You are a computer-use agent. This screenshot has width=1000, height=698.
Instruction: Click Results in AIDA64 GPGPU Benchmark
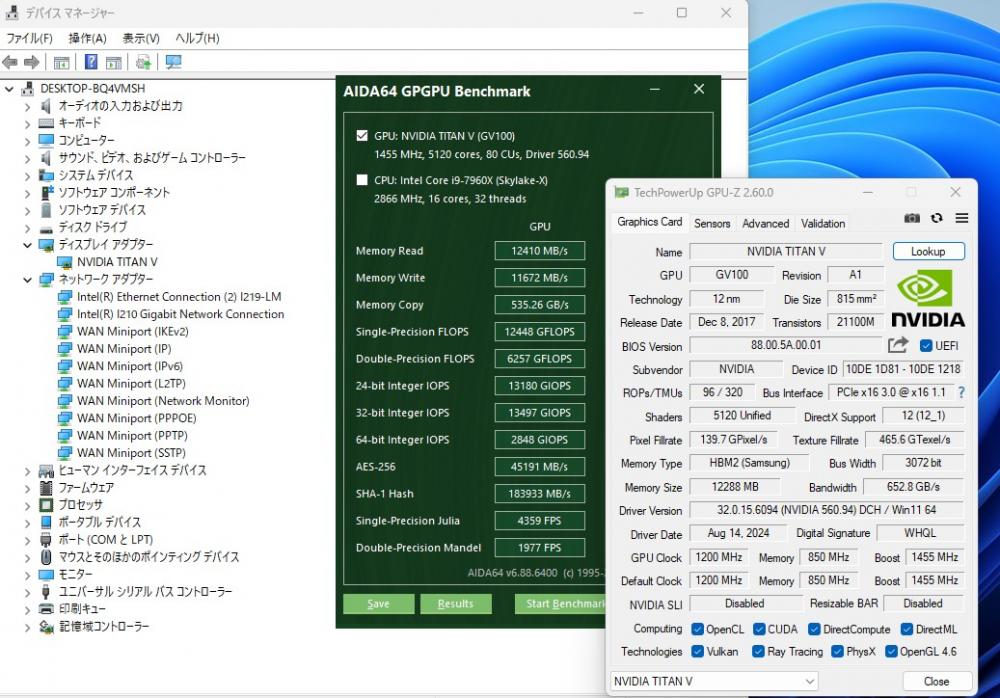click(x=455, y=604)
